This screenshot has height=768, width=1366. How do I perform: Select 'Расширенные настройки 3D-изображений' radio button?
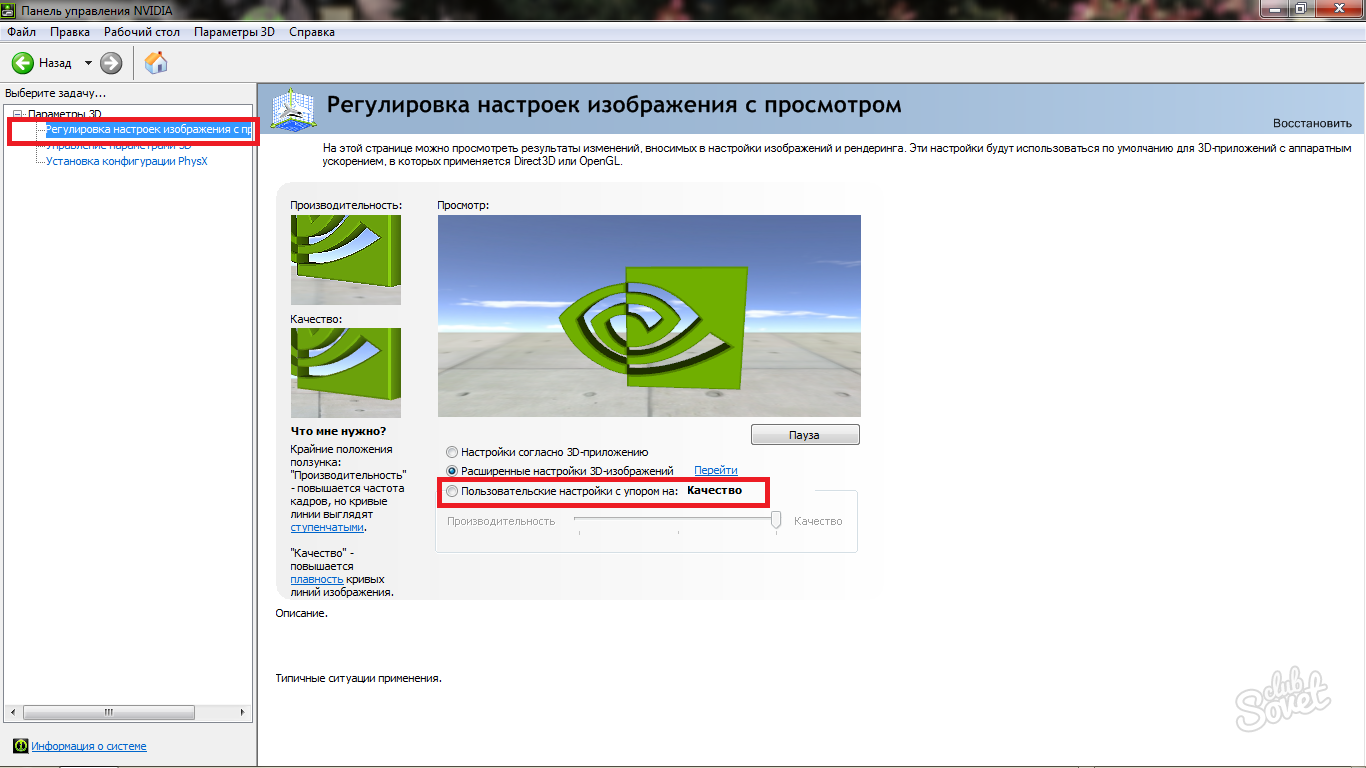coord(452,470)
